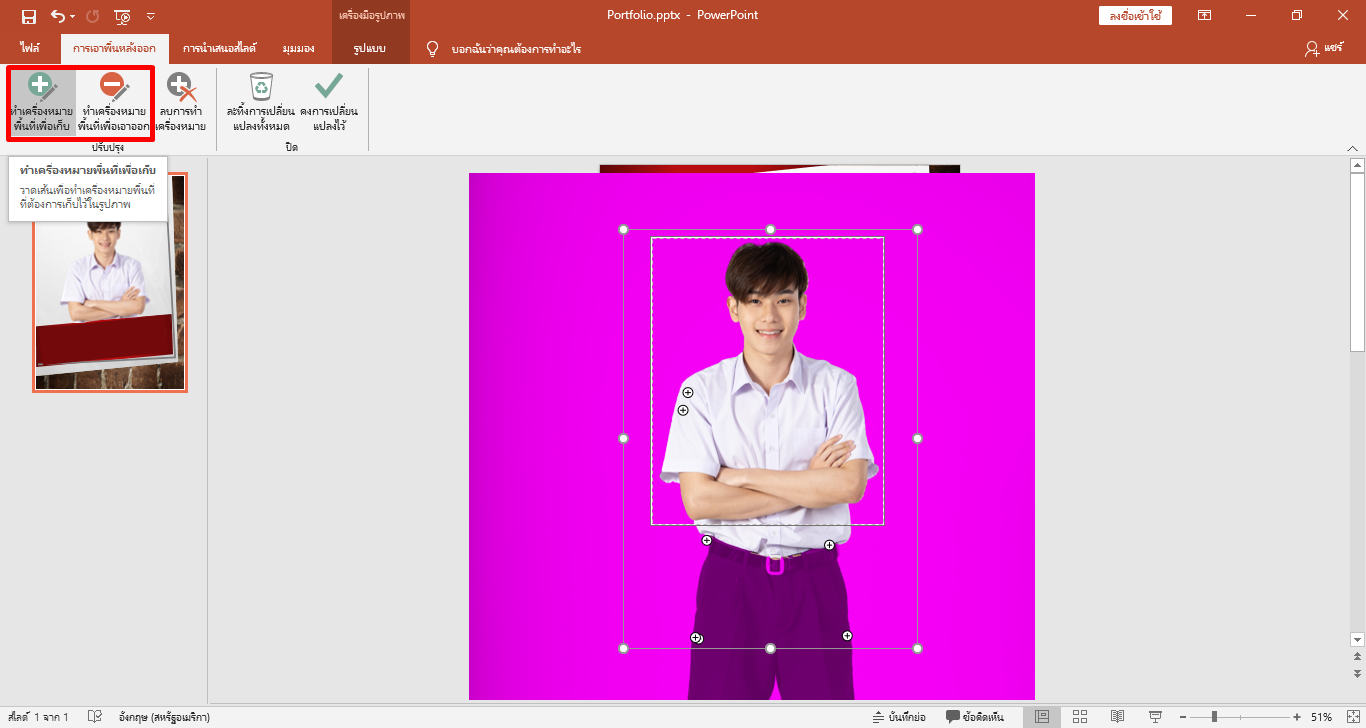Select the Mark Areas to Remove tool
1366x728 pixels.
point(113,102)
